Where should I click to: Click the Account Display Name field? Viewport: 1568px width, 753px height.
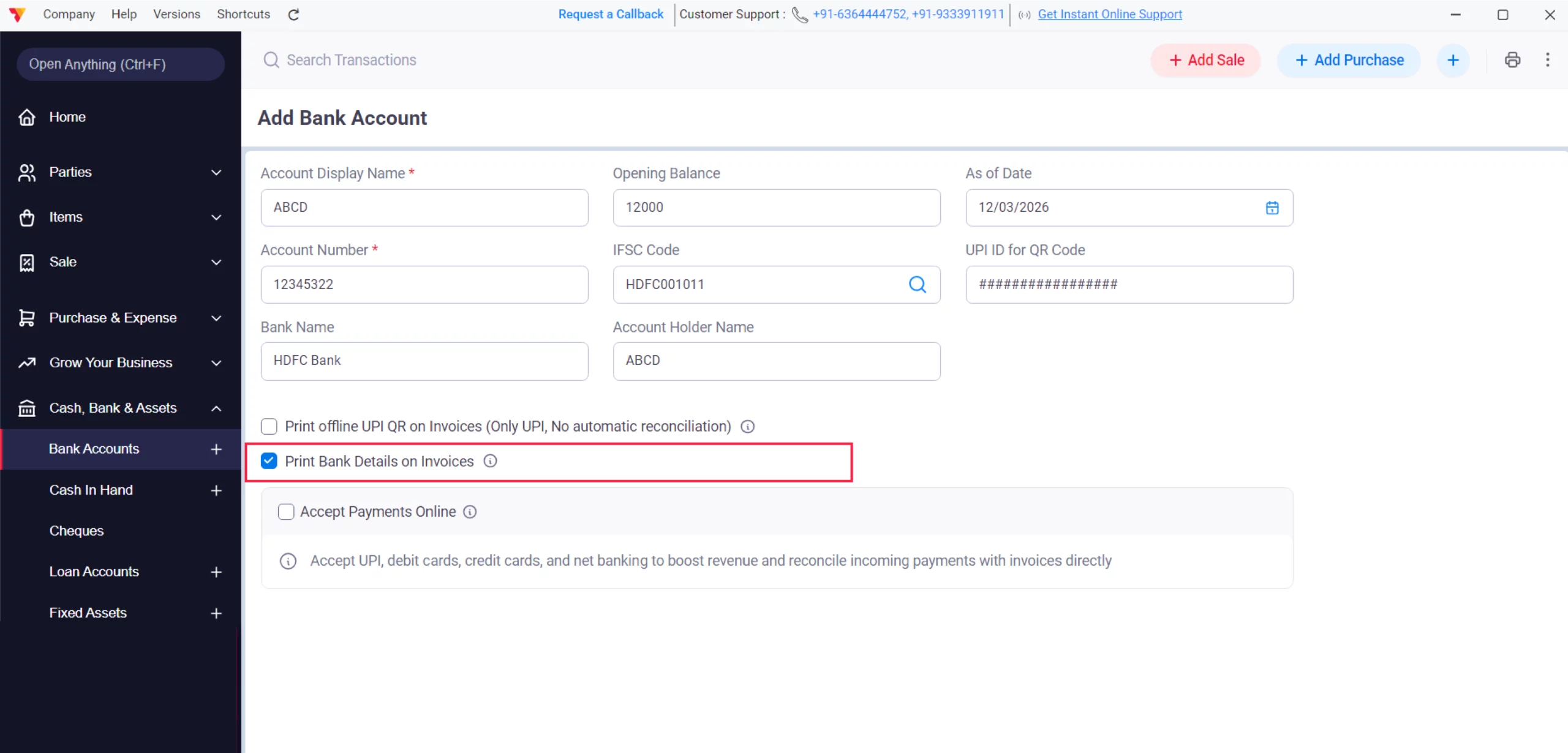tap(424, 208)
